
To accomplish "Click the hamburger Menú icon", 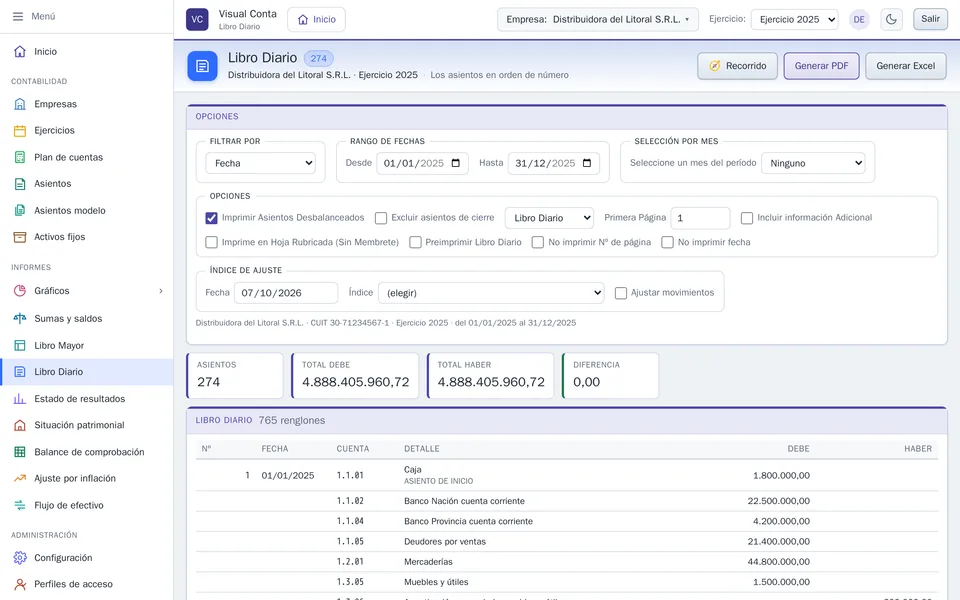I will click(18, 17).
